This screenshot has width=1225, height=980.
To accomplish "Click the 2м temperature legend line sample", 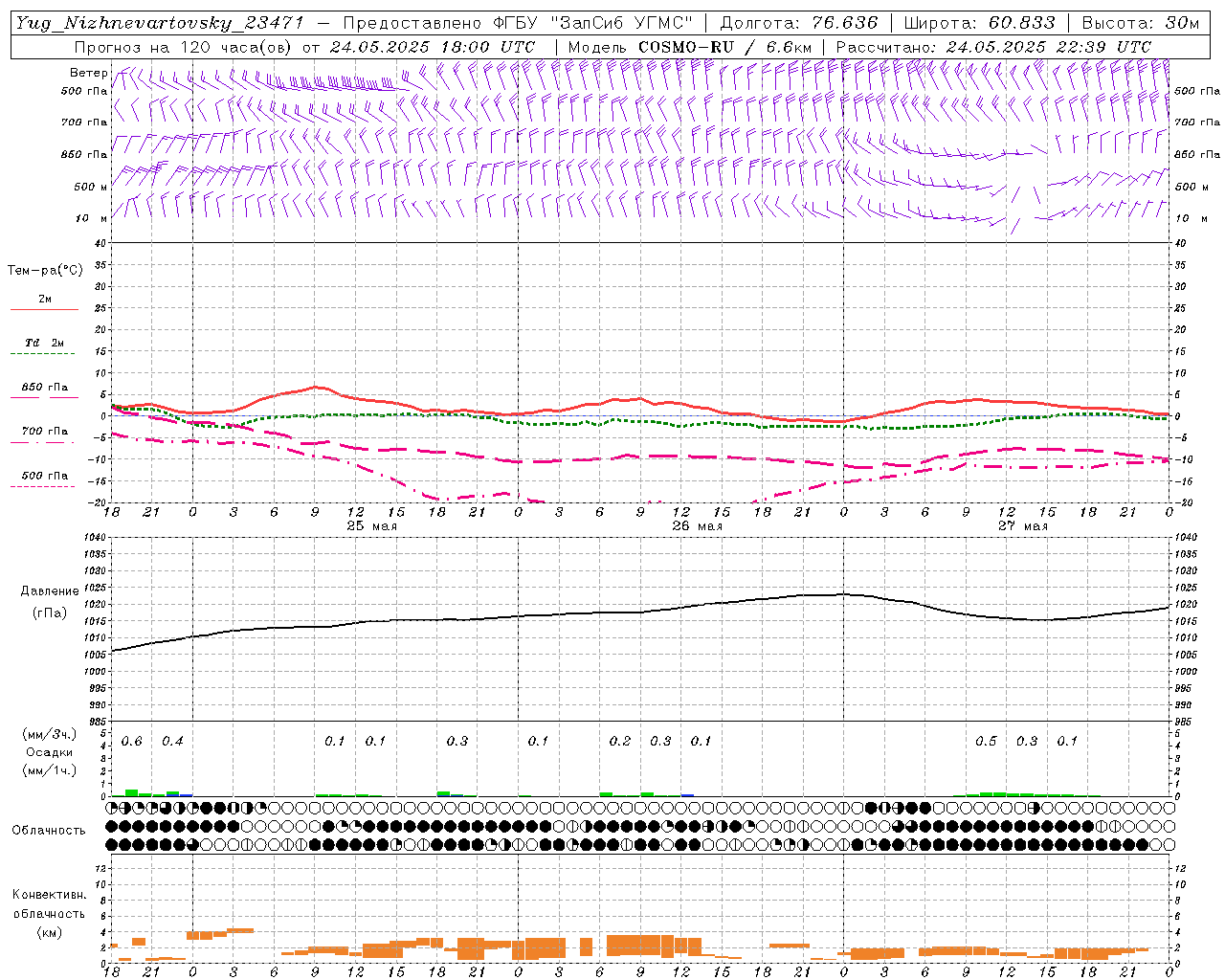I will [x=44, y=310].
